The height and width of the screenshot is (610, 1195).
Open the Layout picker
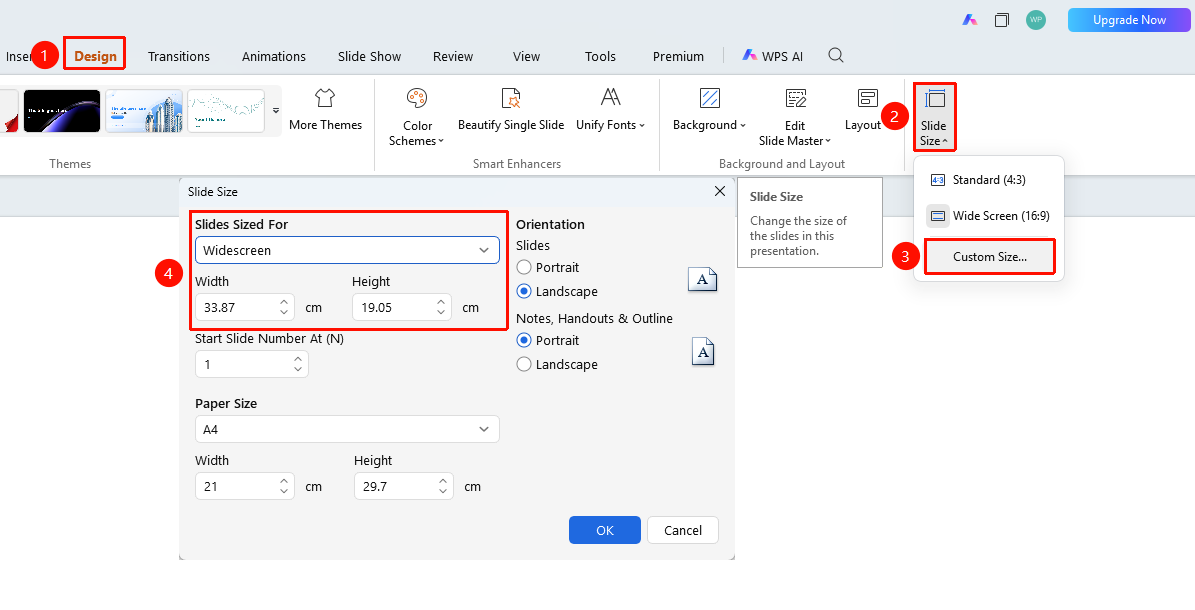(x=863, y=109)
